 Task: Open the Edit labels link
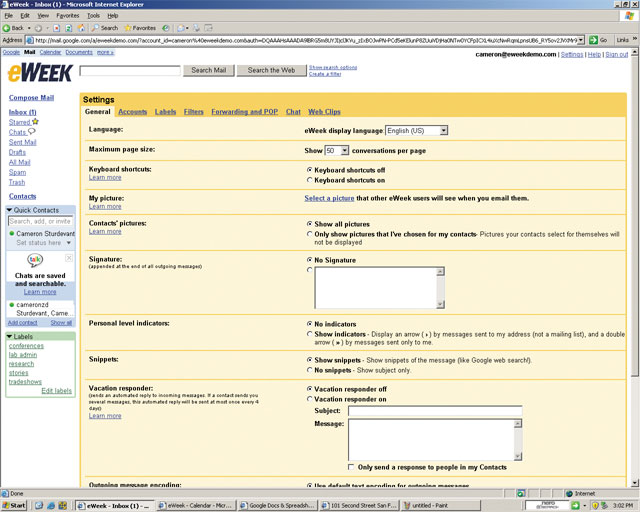56,391
